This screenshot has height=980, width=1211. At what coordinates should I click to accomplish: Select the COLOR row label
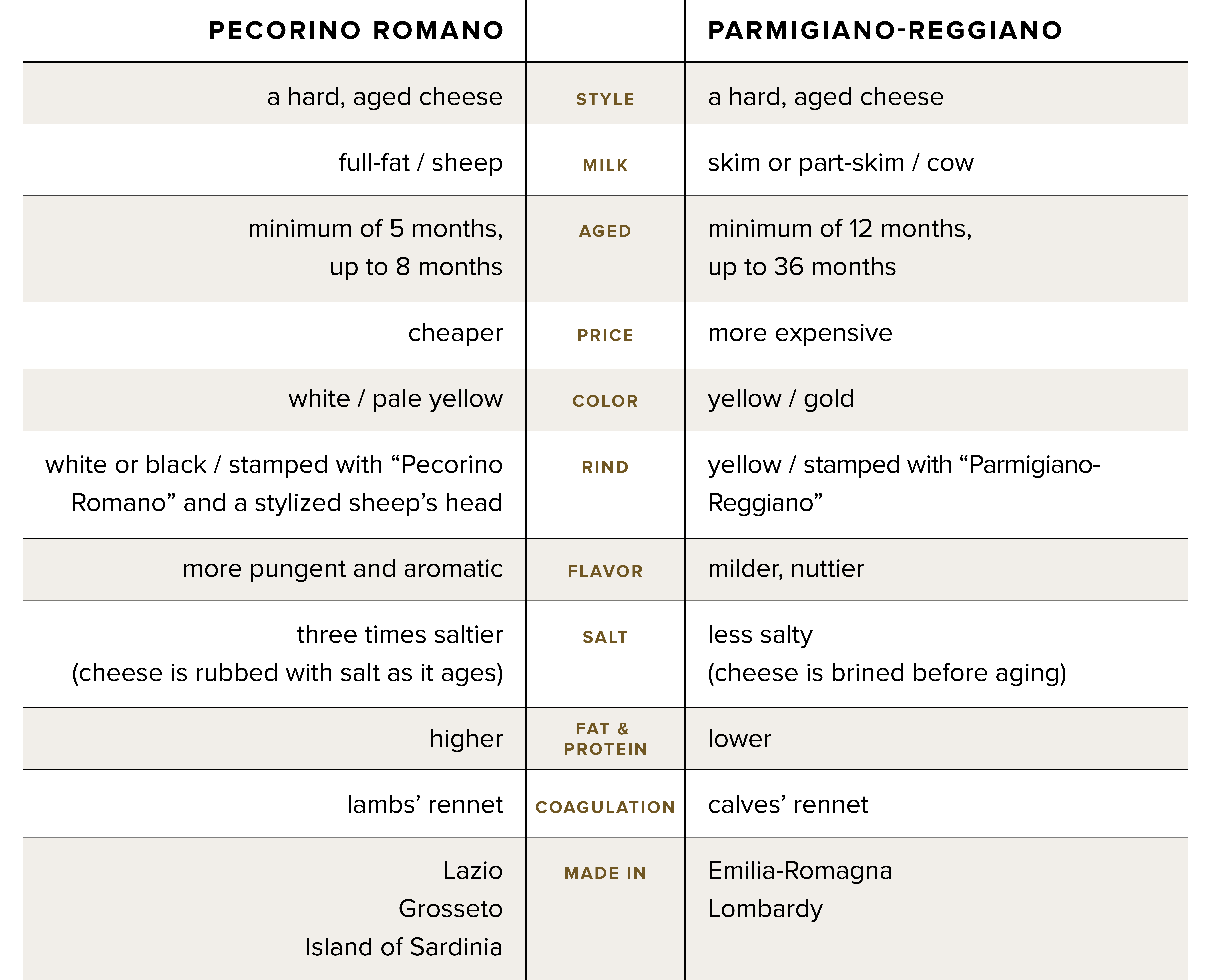(605, 401)
